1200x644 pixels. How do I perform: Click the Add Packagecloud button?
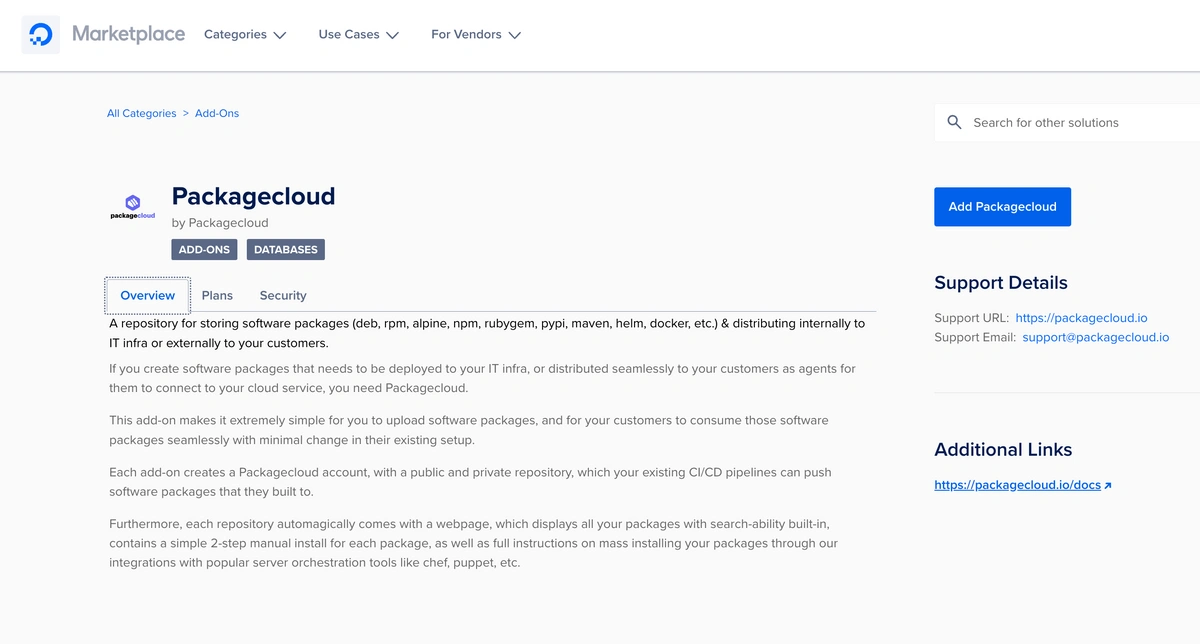(x=1002, y=206)
